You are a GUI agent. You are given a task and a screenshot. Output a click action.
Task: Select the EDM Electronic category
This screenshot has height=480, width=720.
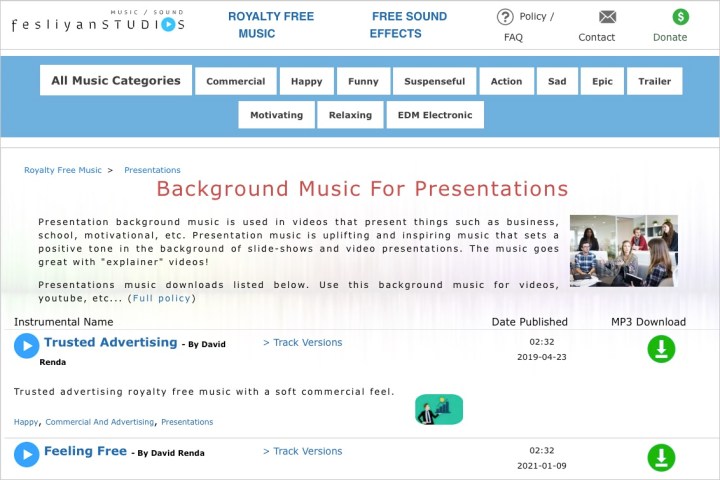coord(434,115)
